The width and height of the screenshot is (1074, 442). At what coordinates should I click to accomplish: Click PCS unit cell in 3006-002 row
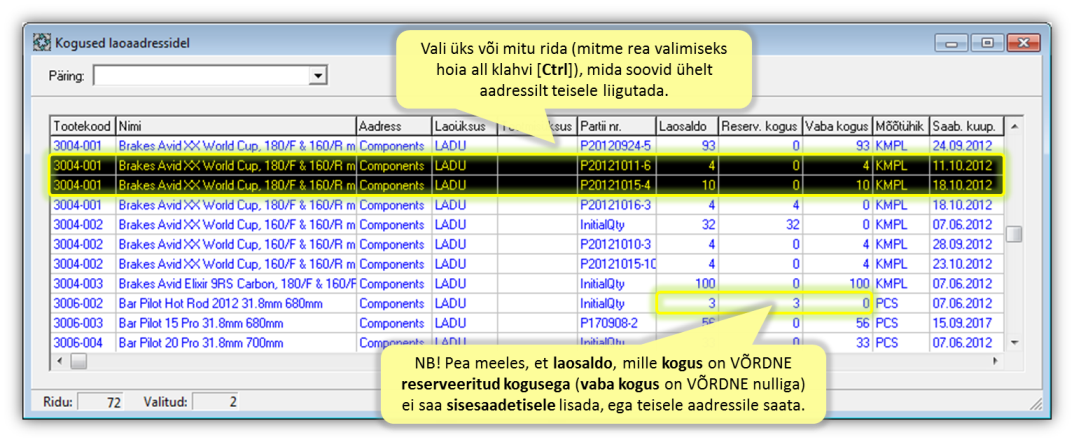point(900,303)
